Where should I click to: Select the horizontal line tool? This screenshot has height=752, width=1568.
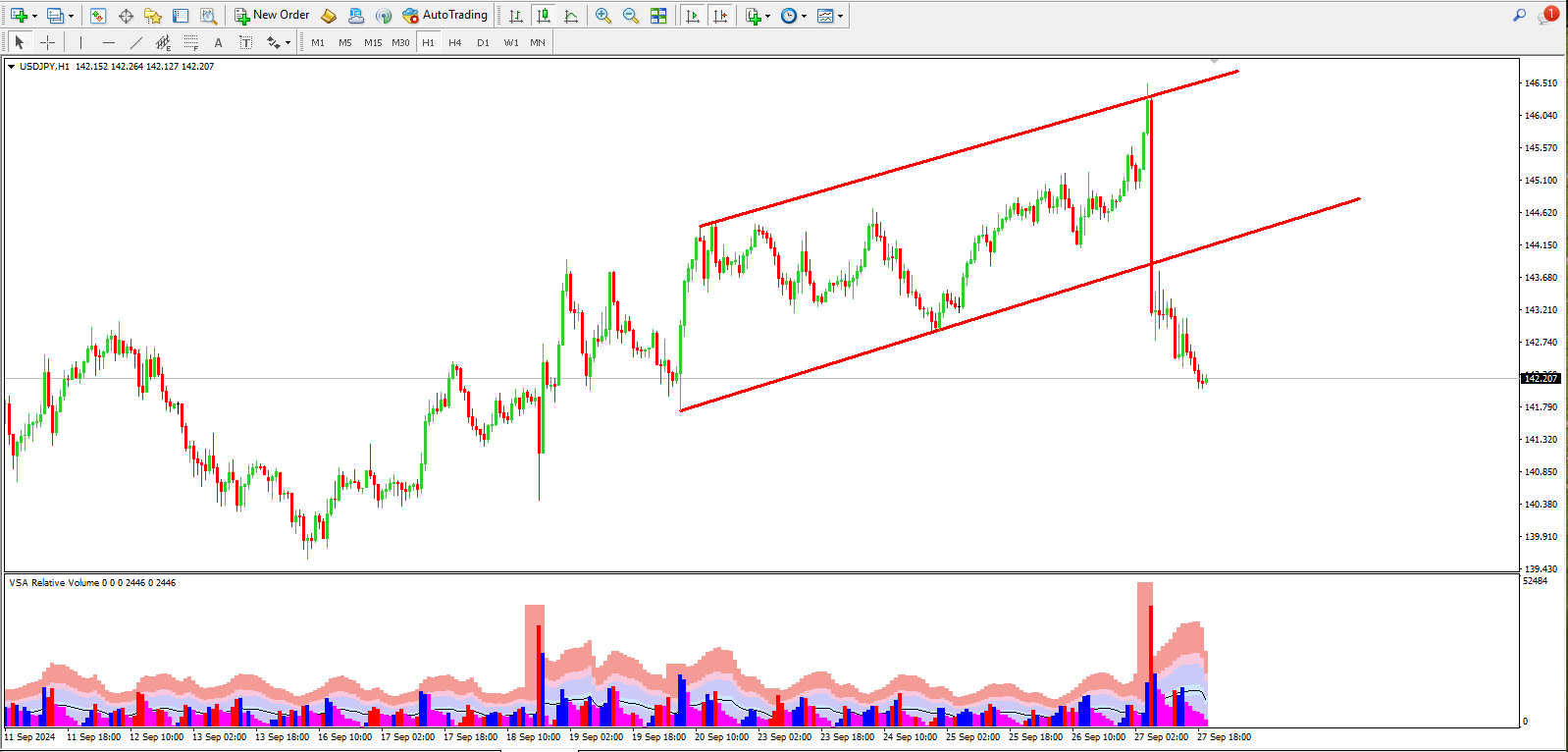pos(109,42)
